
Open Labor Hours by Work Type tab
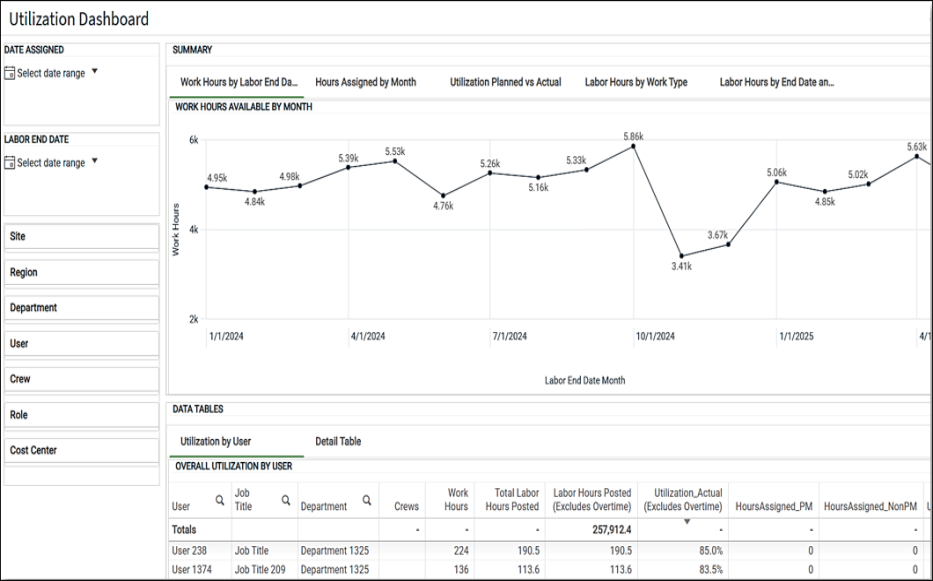[x=635, y=82]
